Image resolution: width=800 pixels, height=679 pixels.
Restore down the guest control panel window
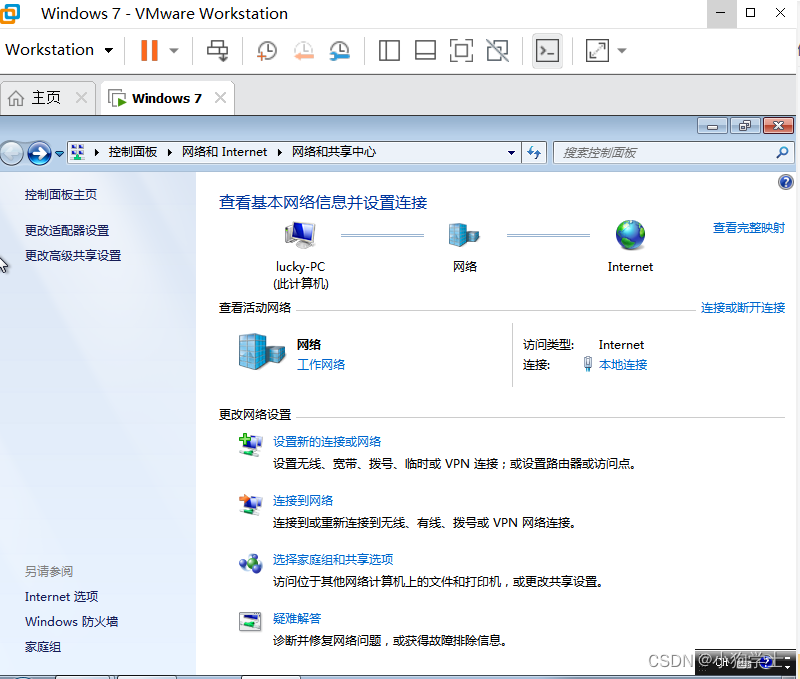pos(745,125)
